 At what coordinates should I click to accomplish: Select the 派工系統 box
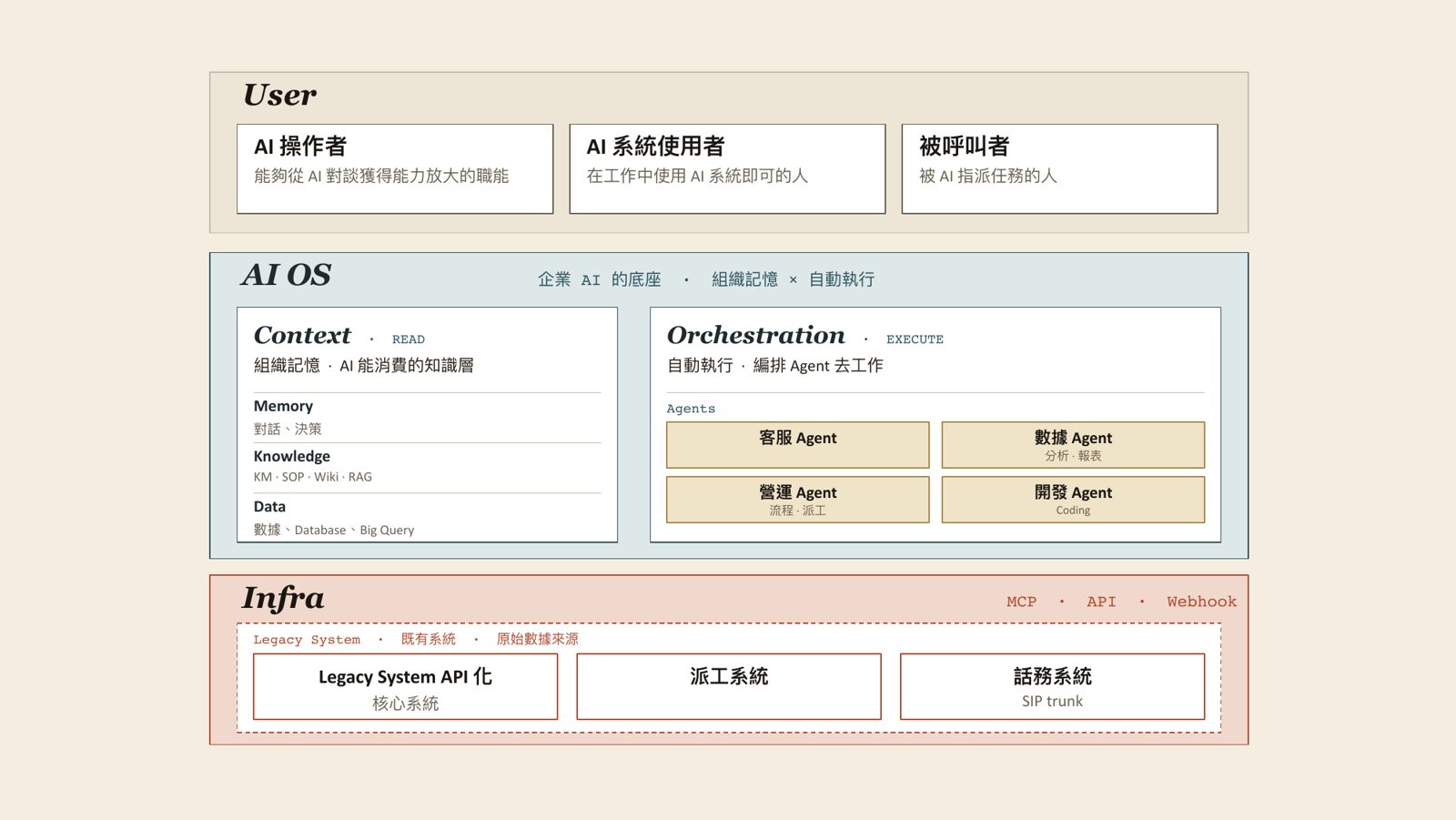(729, 686)
